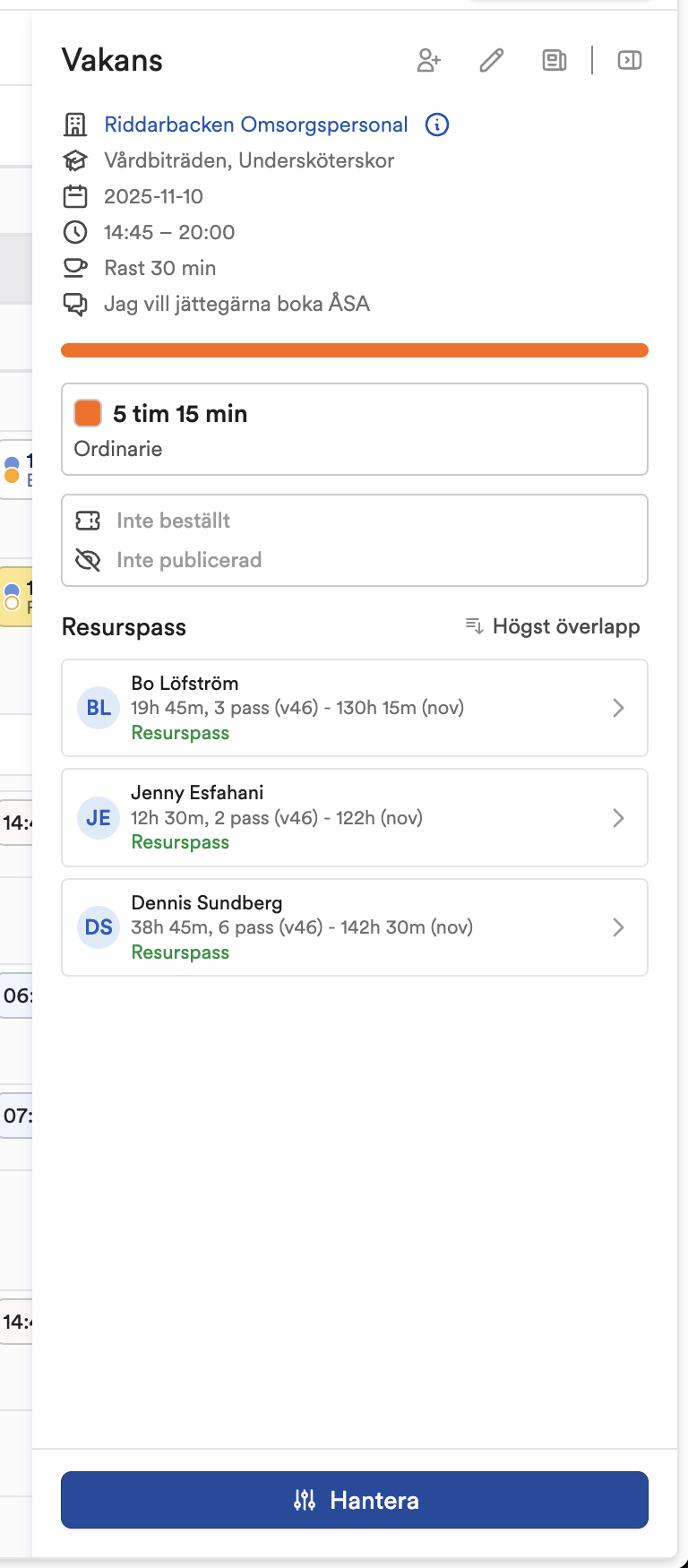Click the Inte beställt ticket icon
Viewport: 688px width, 1568px height.
(x=88, y=521)
